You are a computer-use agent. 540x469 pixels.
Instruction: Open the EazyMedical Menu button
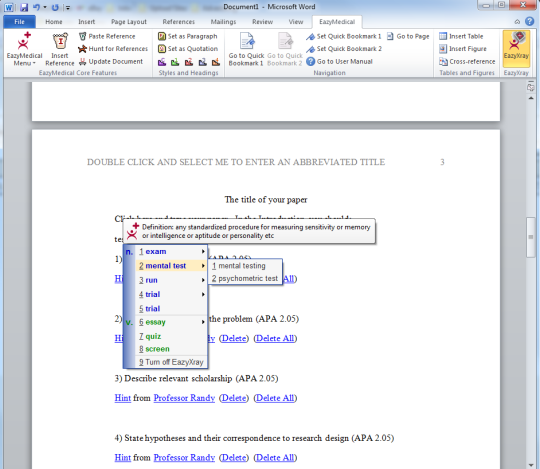tap(24, 49)
